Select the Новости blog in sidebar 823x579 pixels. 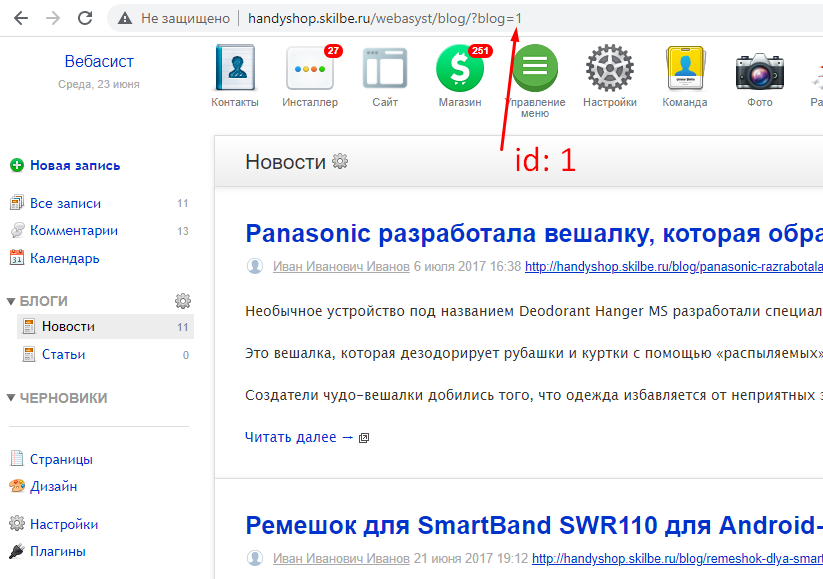(68, 327)
